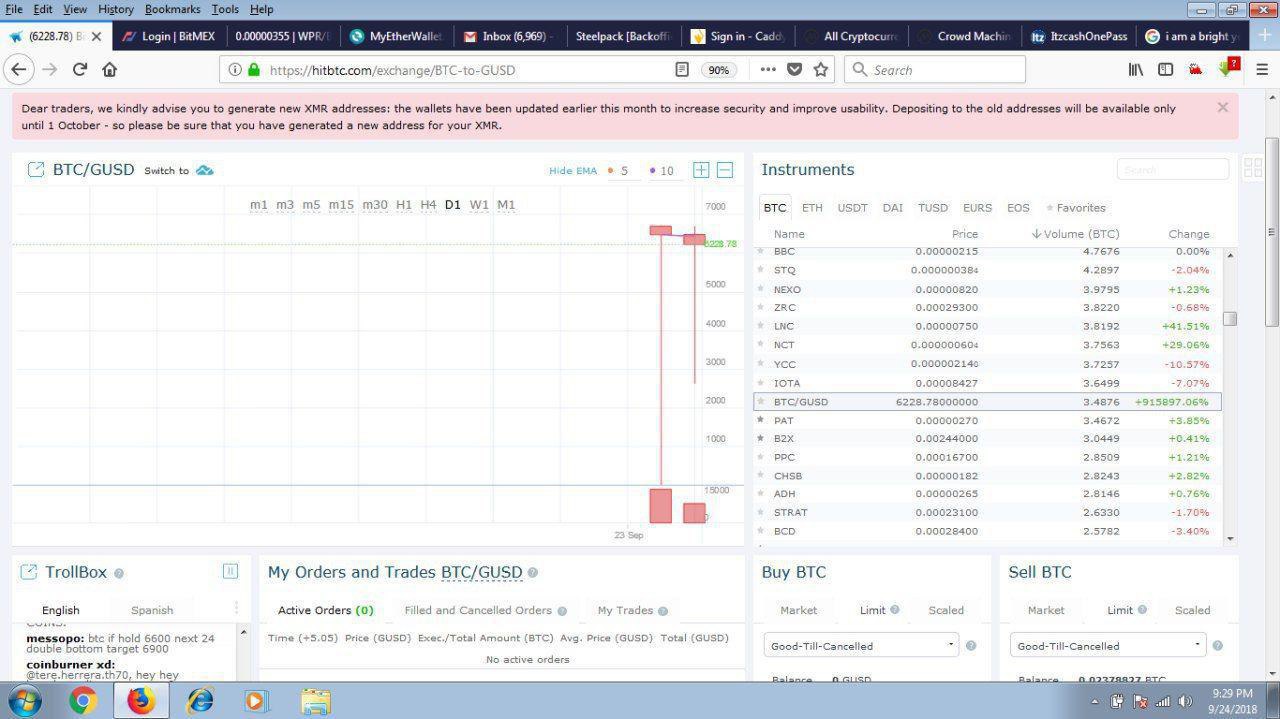This screenshot has height=719, width=1280.
Task: Launch Chrome from taskbar
Action: point(82,701)
